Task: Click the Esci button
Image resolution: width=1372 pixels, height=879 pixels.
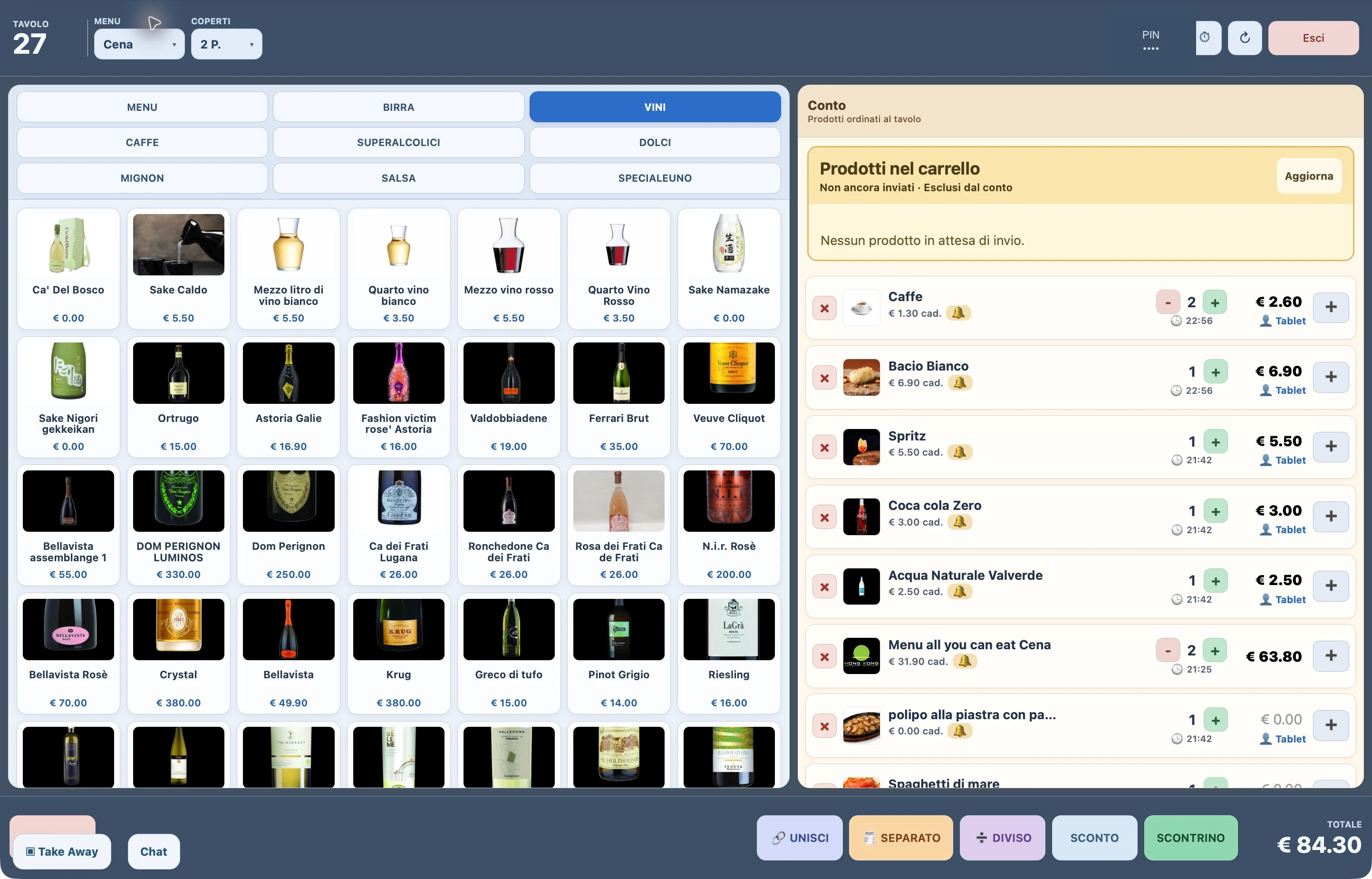Action: tap(1313, 38)
